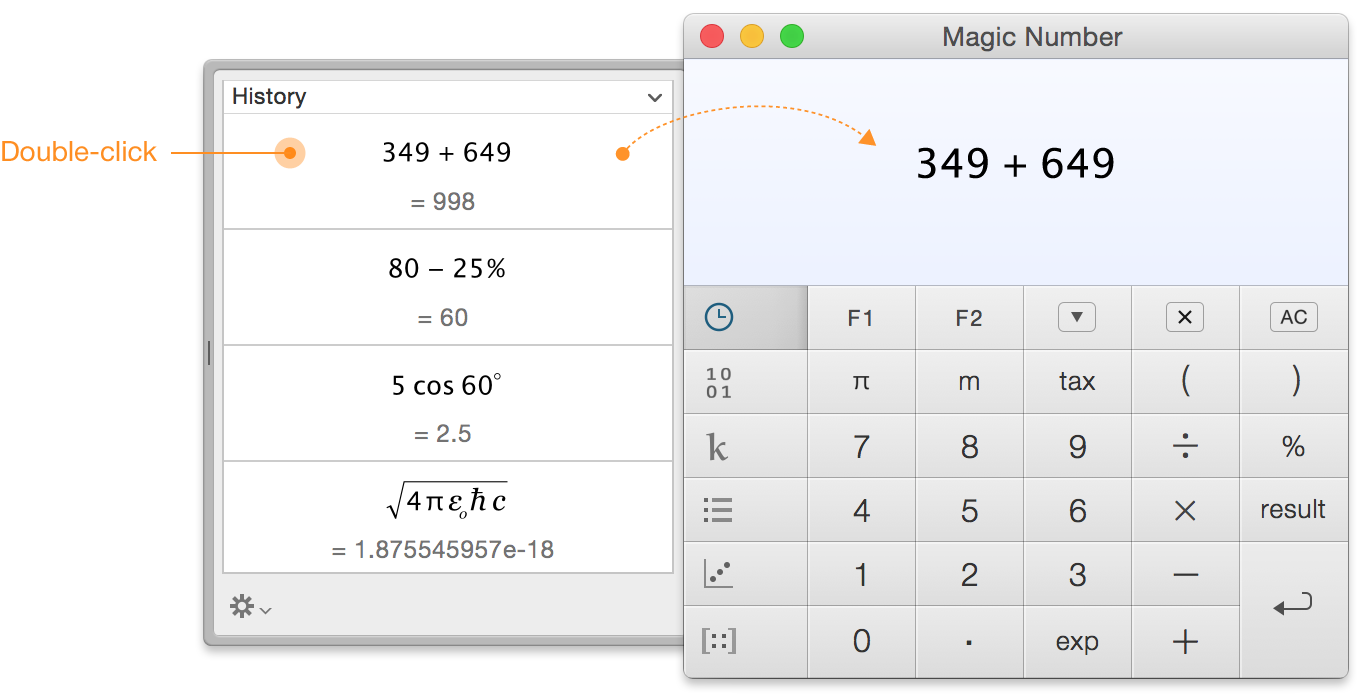
Task: Toggle the history clock button
Action: point(745,318)
